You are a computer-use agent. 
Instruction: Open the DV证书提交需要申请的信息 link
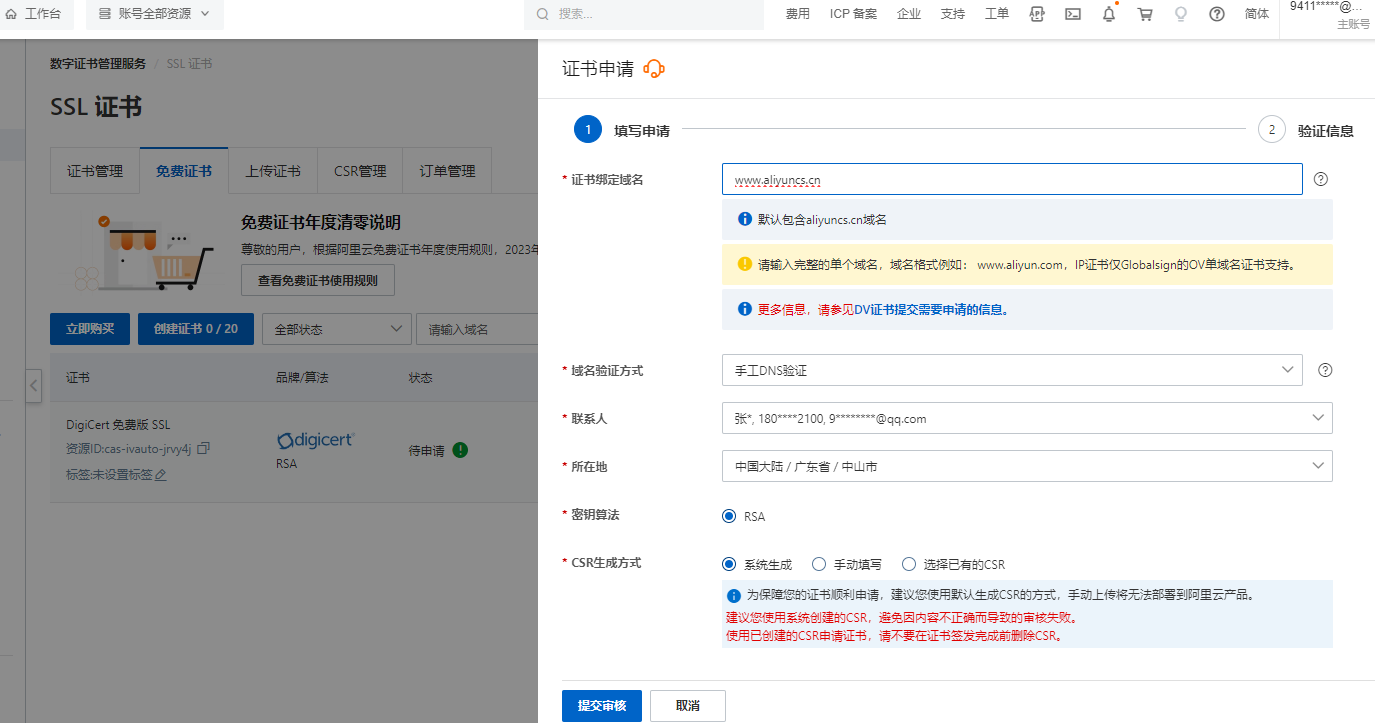(x=931, y=310)
